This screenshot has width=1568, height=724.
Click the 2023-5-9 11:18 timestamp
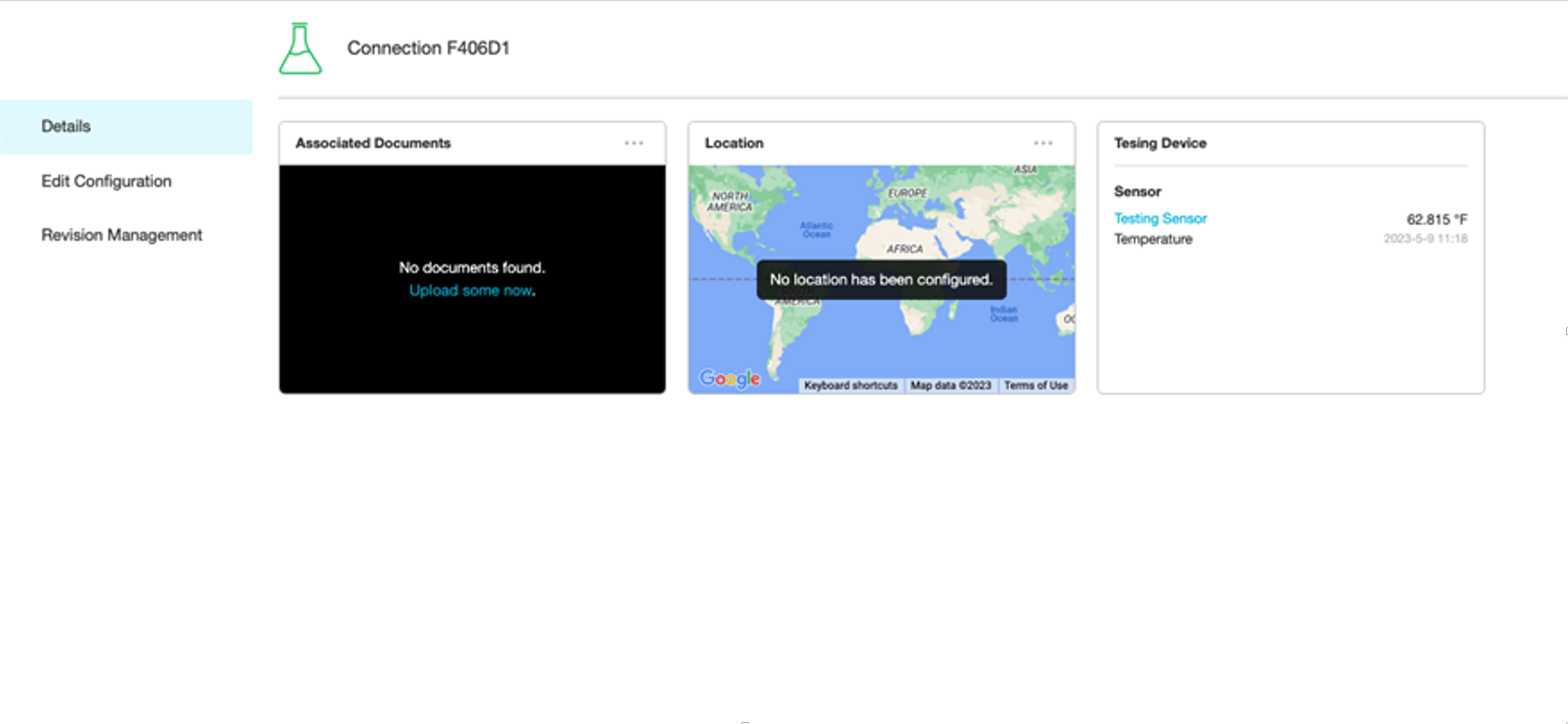[x=1425, y=238]
